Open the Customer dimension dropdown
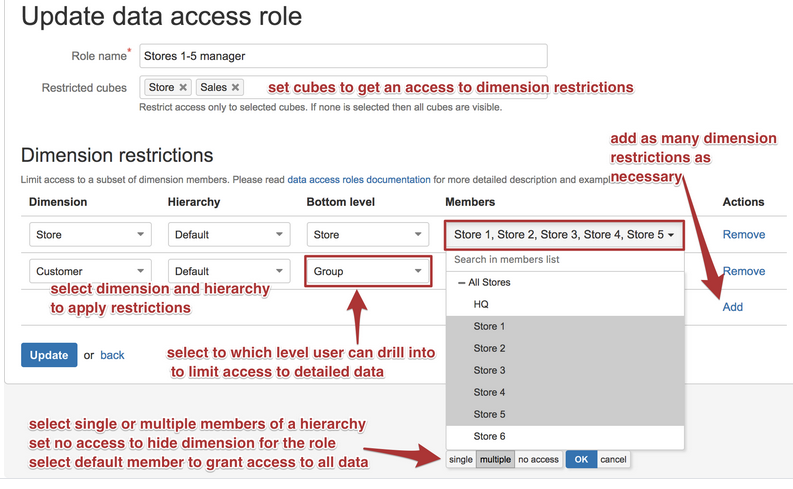 click(x=90, y=271)
